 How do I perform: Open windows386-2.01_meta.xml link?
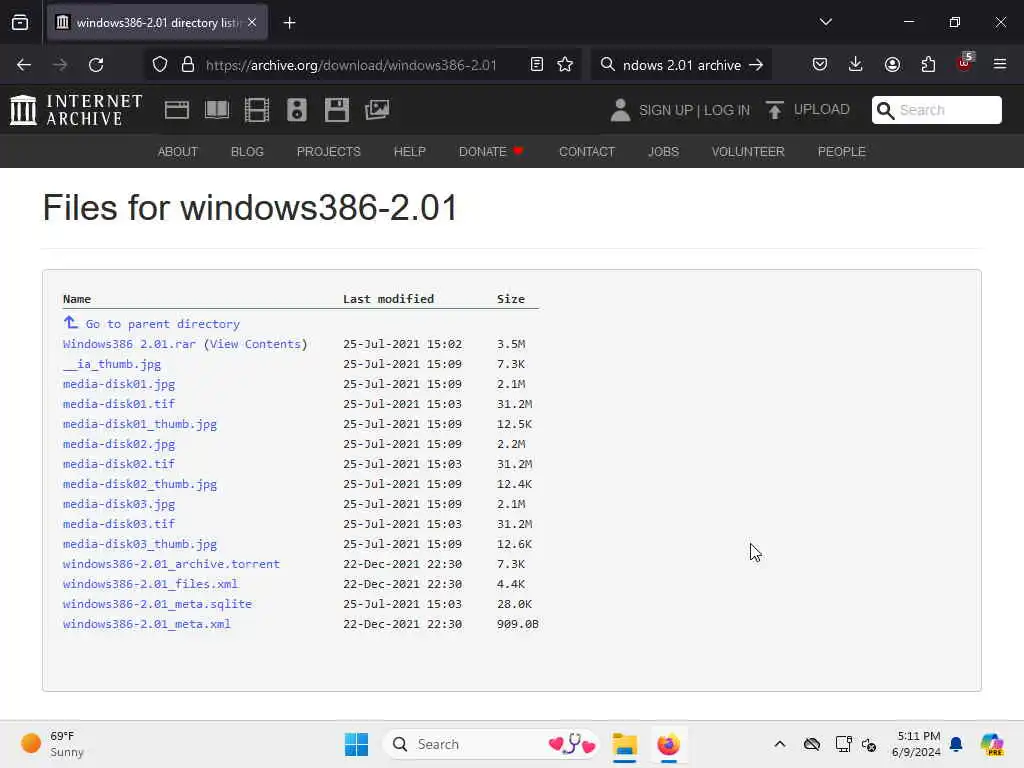pyautogui.click(x=147, y=624)
